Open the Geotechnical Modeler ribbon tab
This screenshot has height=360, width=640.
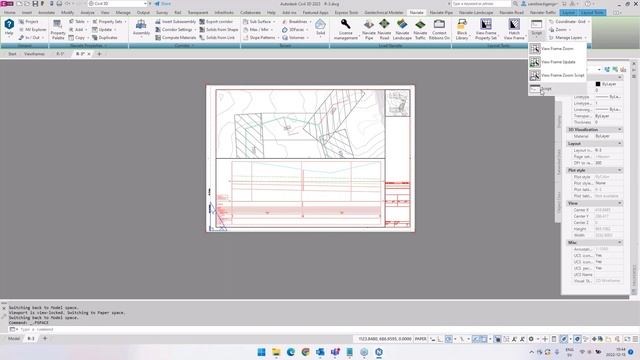point(384,13)
